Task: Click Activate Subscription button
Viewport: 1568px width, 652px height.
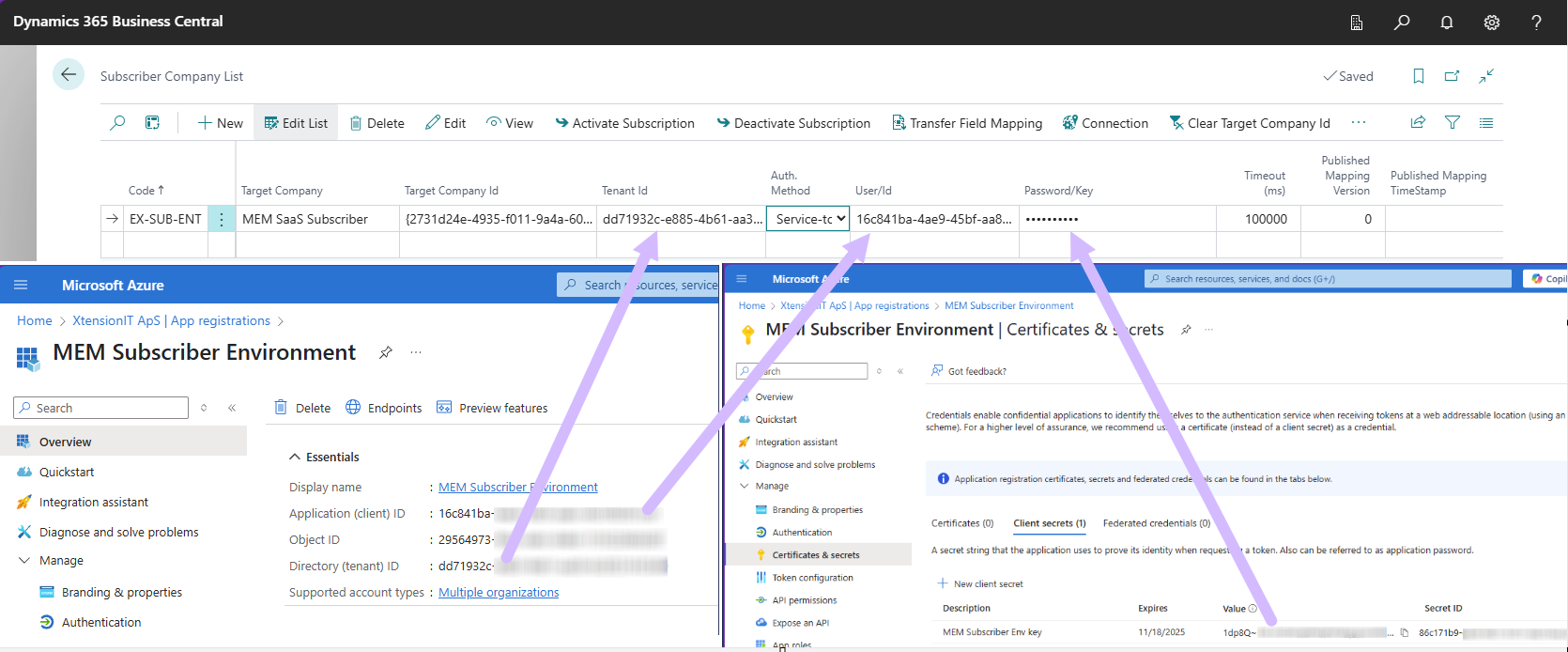Action: [x=624, y=123]
